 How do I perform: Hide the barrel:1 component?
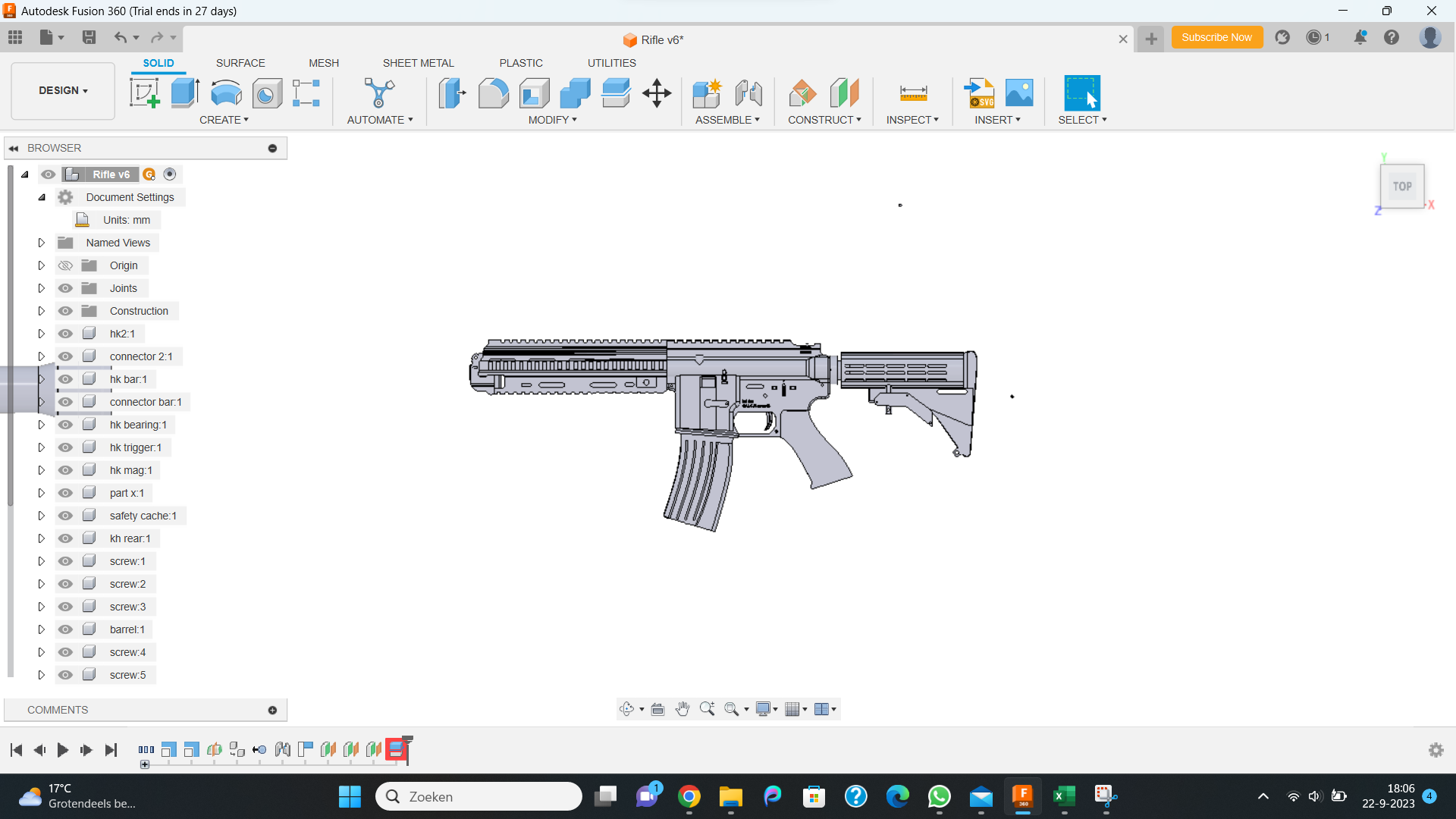click(x=66, y=629)
